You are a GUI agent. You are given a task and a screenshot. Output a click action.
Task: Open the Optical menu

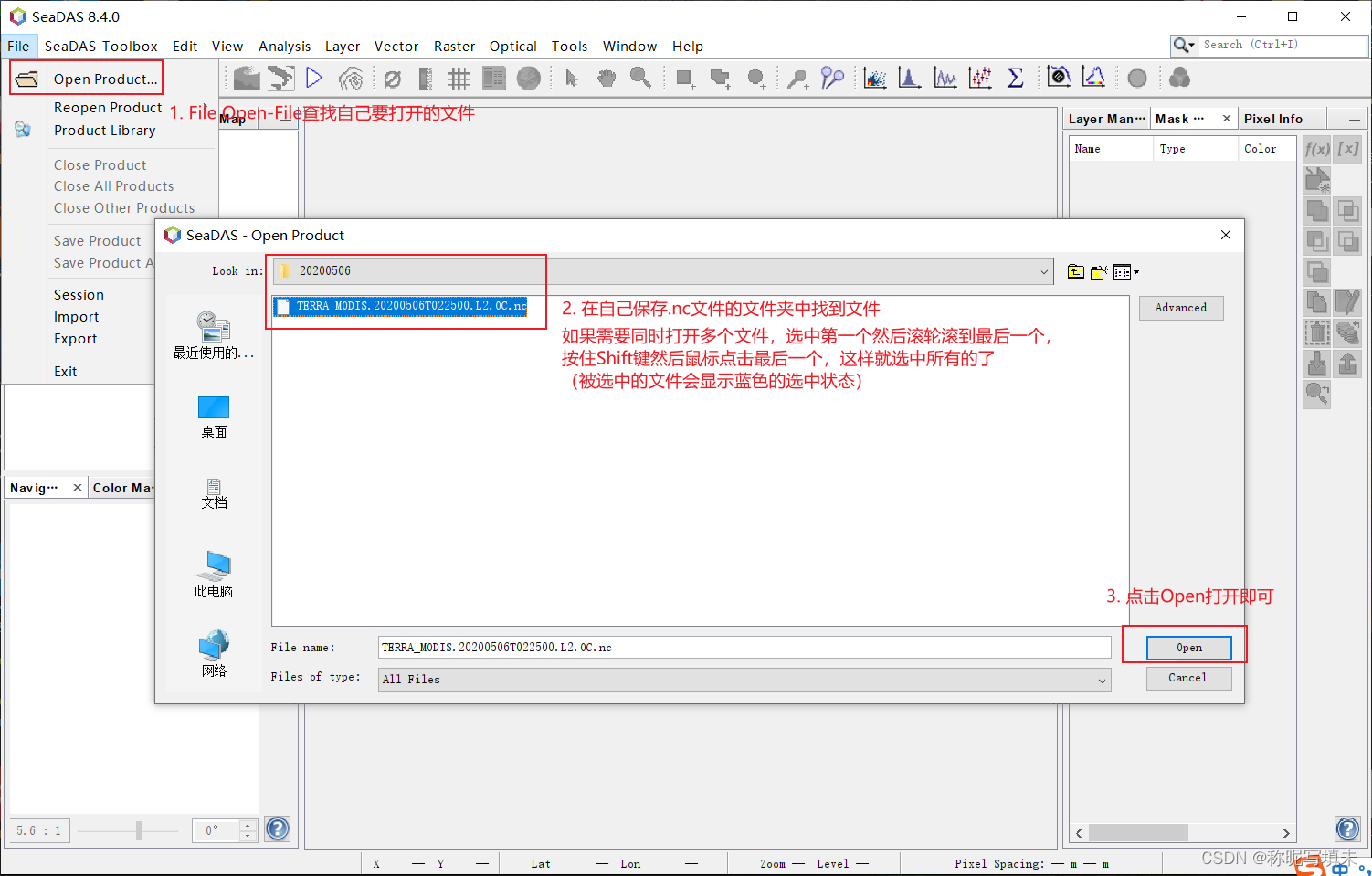(x=512, y=46)
